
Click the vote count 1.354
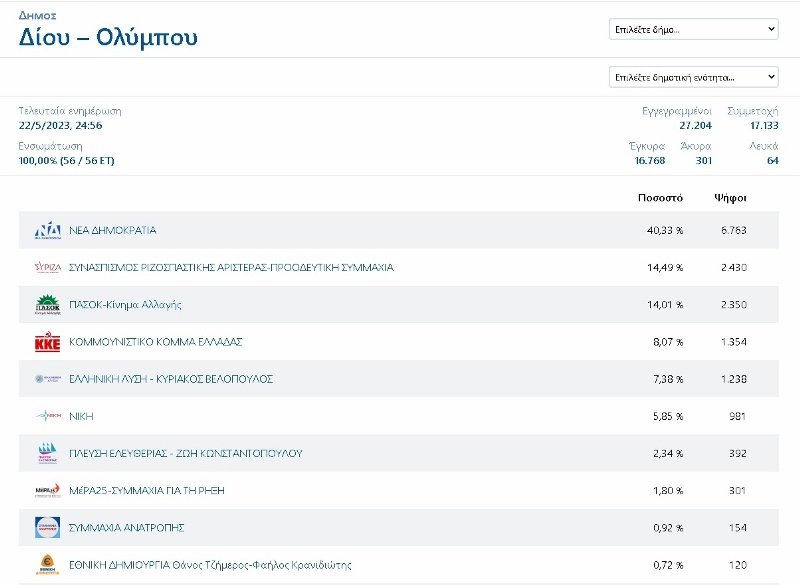click(x=734, y=342)
